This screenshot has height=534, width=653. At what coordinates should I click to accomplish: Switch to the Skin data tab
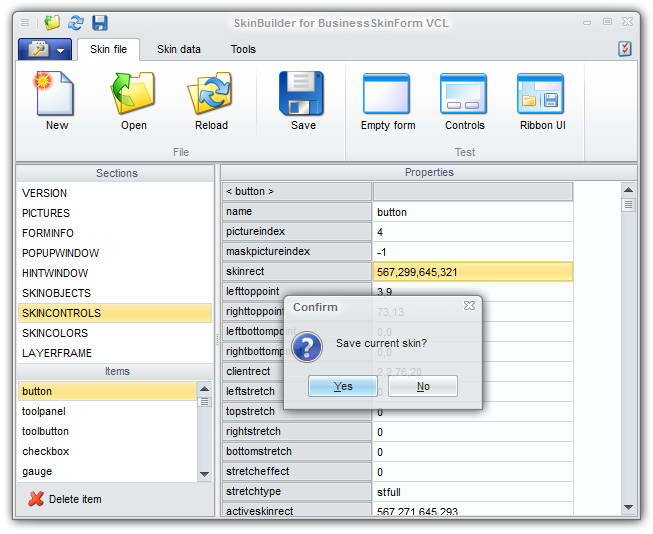click(x=179, y=49)
